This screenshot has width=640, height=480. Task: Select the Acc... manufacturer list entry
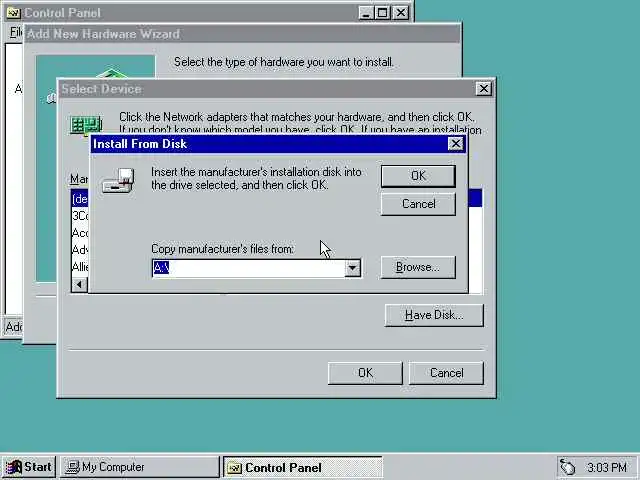(80, 233)
